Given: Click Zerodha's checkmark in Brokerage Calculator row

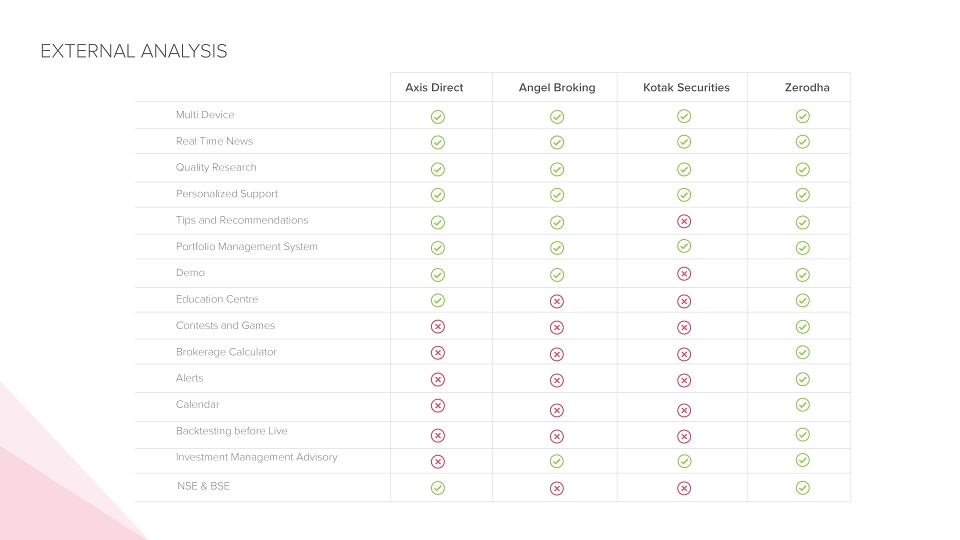Looking at the screenshot, I should pos(803,352).
